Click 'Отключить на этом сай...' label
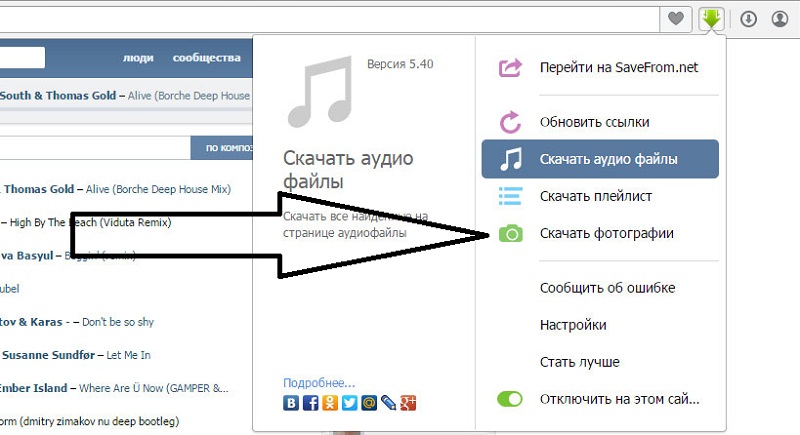Screen dimensions: 800x435 pos(619,399)
